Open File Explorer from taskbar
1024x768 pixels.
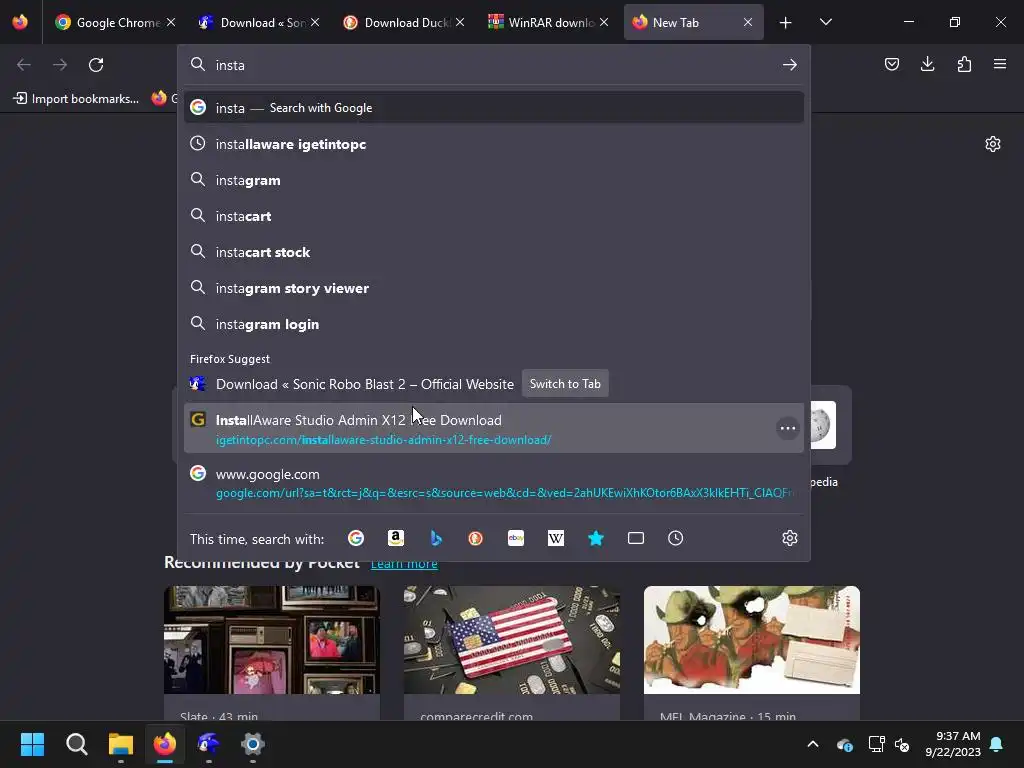coord(121,744)
